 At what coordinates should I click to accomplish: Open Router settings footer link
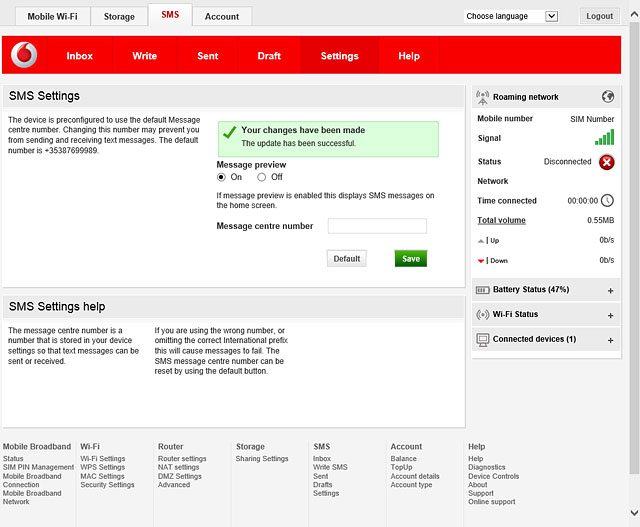[x=182, y=459]
